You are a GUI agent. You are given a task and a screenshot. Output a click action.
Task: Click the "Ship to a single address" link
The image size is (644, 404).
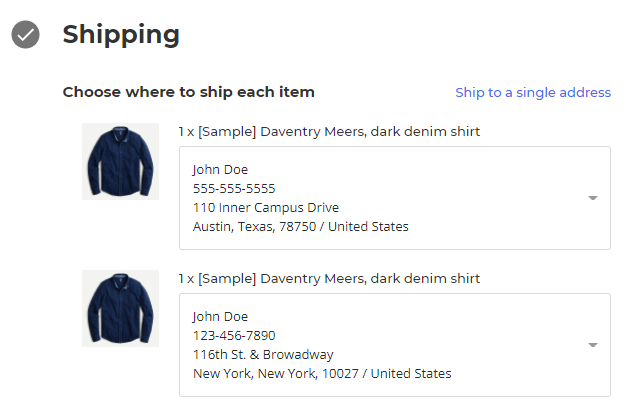click(533, 93)
